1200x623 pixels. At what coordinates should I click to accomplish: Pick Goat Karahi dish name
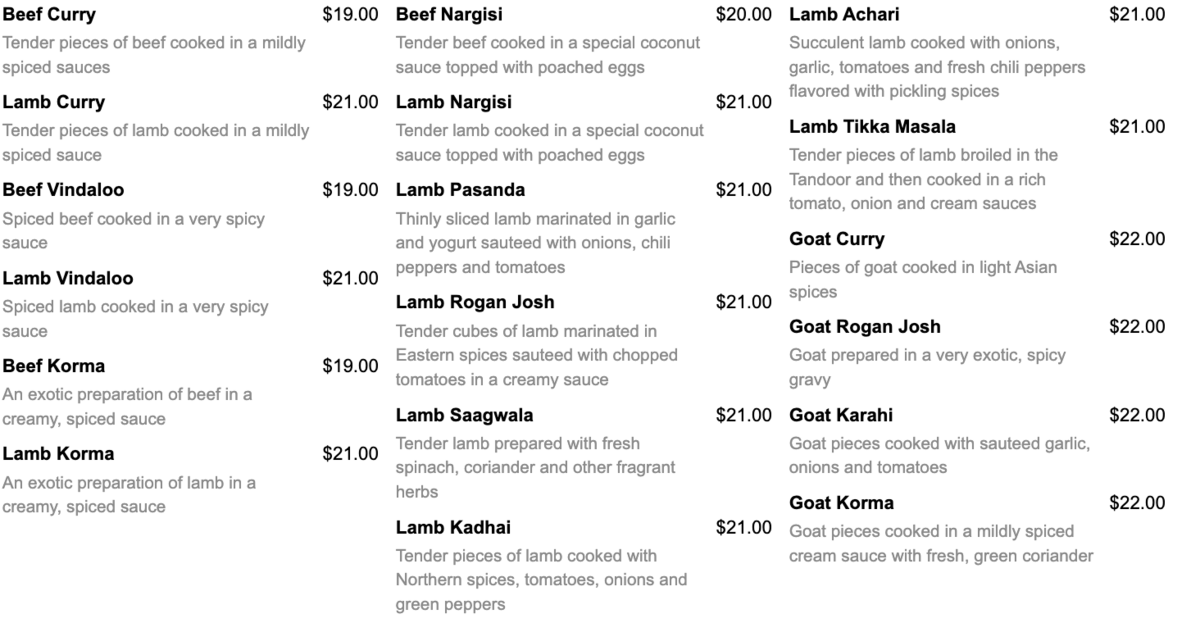[x=841, y=415]
